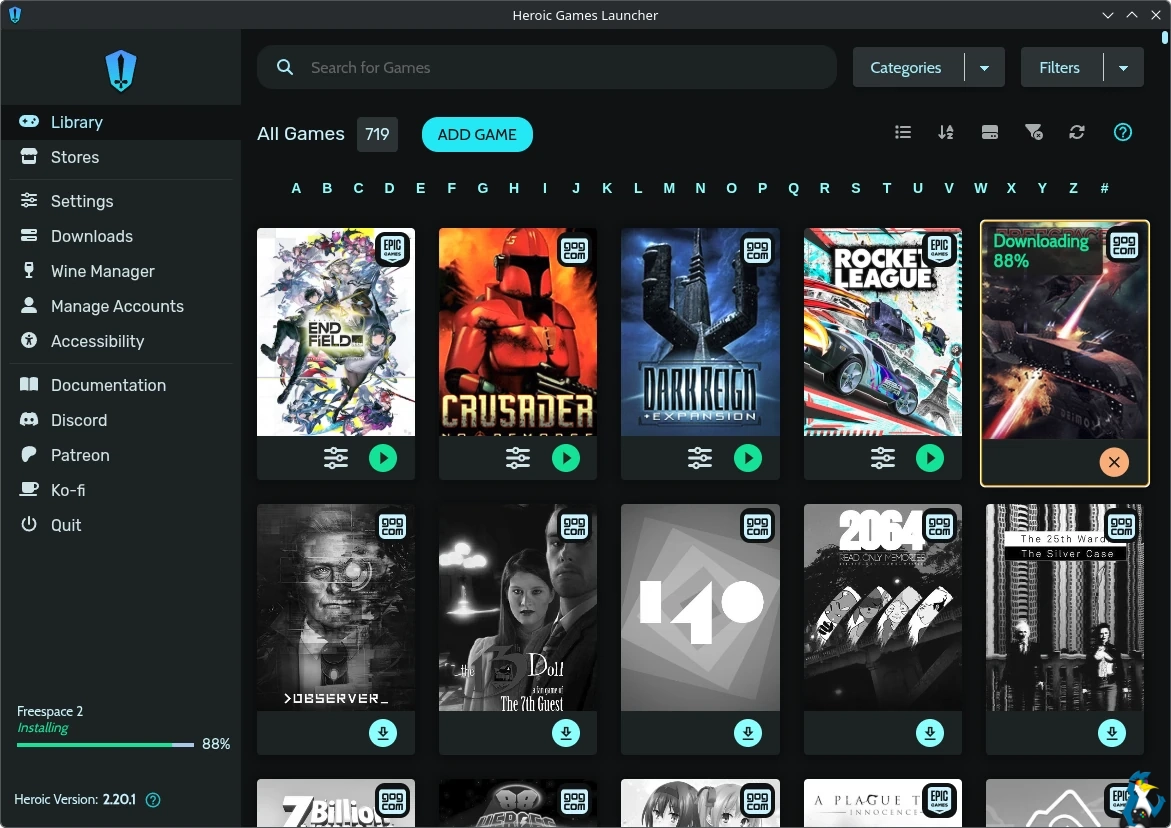This screenshot has width=1171, height=828.
Task: Open Manage Accounts from sidebar
Action: [117, 306]
